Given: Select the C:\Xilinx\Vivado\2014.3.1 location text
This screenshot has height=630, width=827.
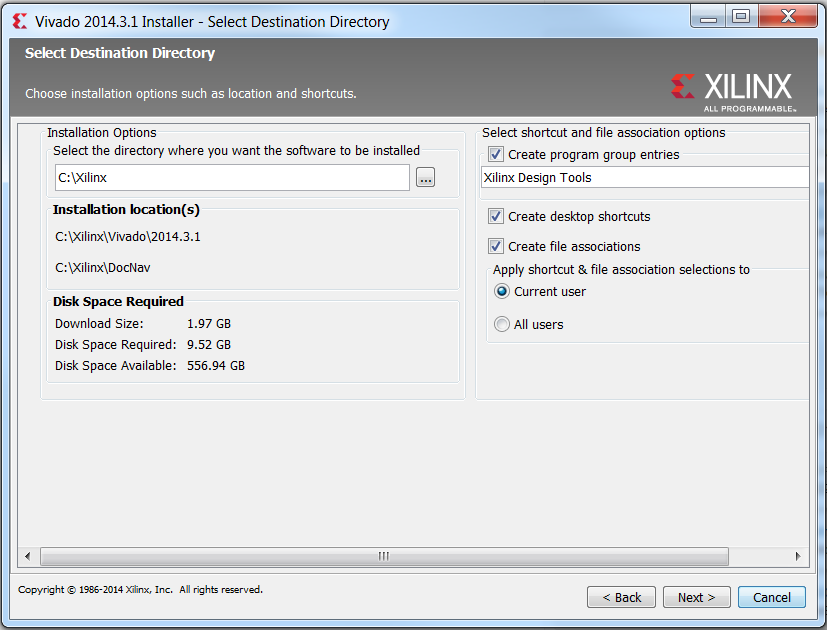Looking at the screenshot, I should [128, 237].
